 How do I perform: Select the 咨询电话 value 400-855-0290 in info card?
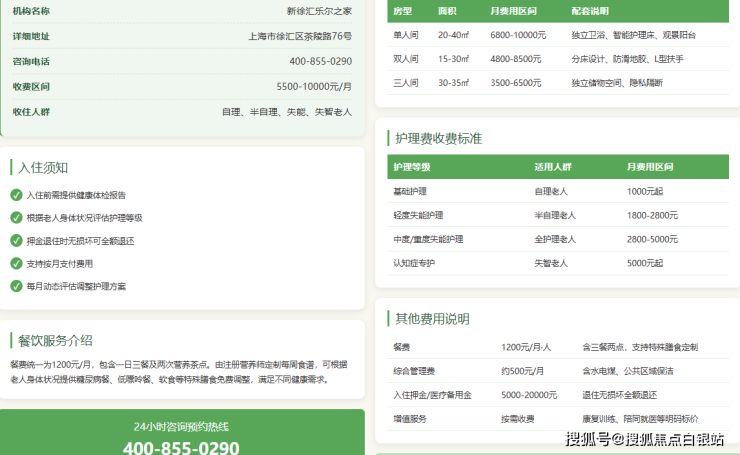point(320,61)
